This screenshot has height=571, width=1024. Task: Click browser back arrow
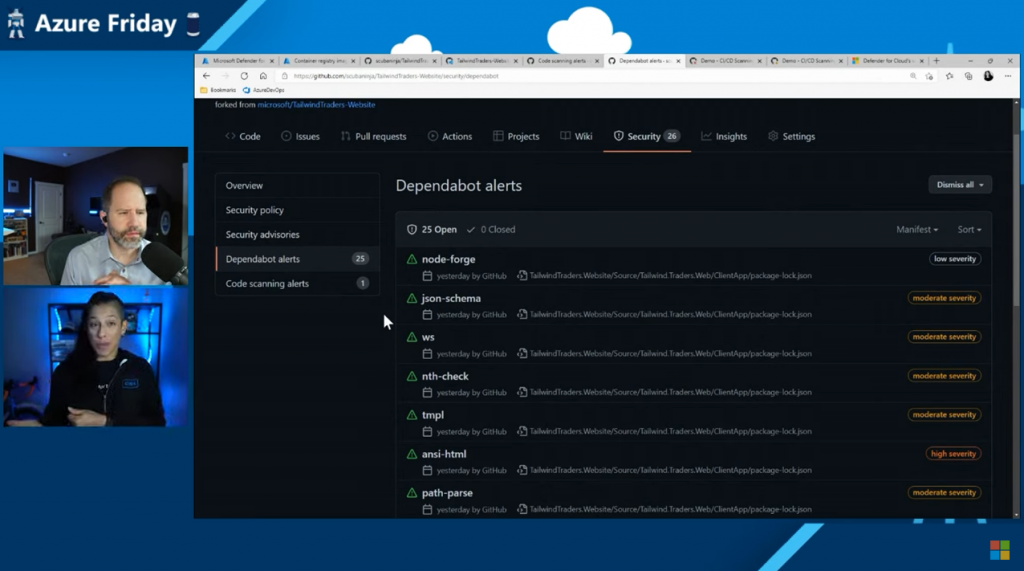pos(206,76)
